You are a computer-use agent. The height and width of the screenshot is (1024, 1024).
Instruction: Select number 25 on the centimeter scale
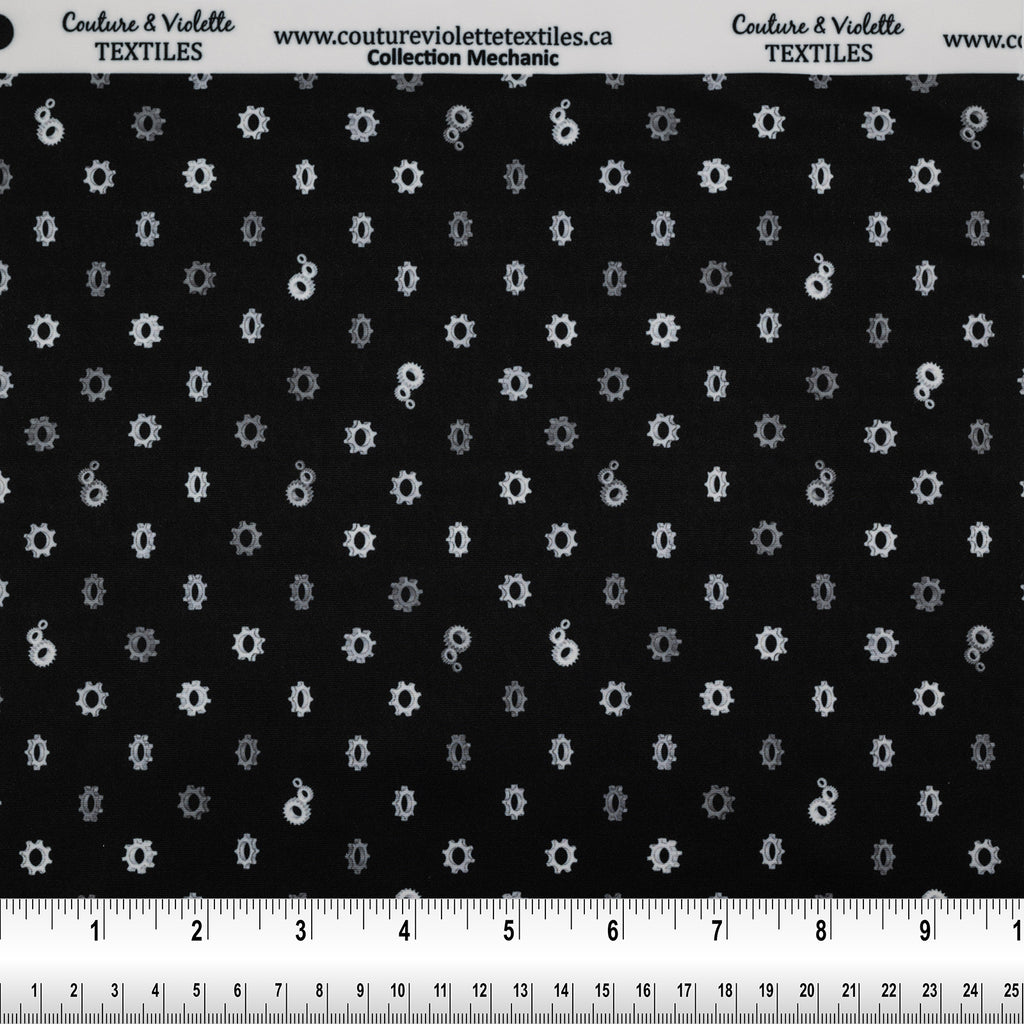tap(1010, 991)
